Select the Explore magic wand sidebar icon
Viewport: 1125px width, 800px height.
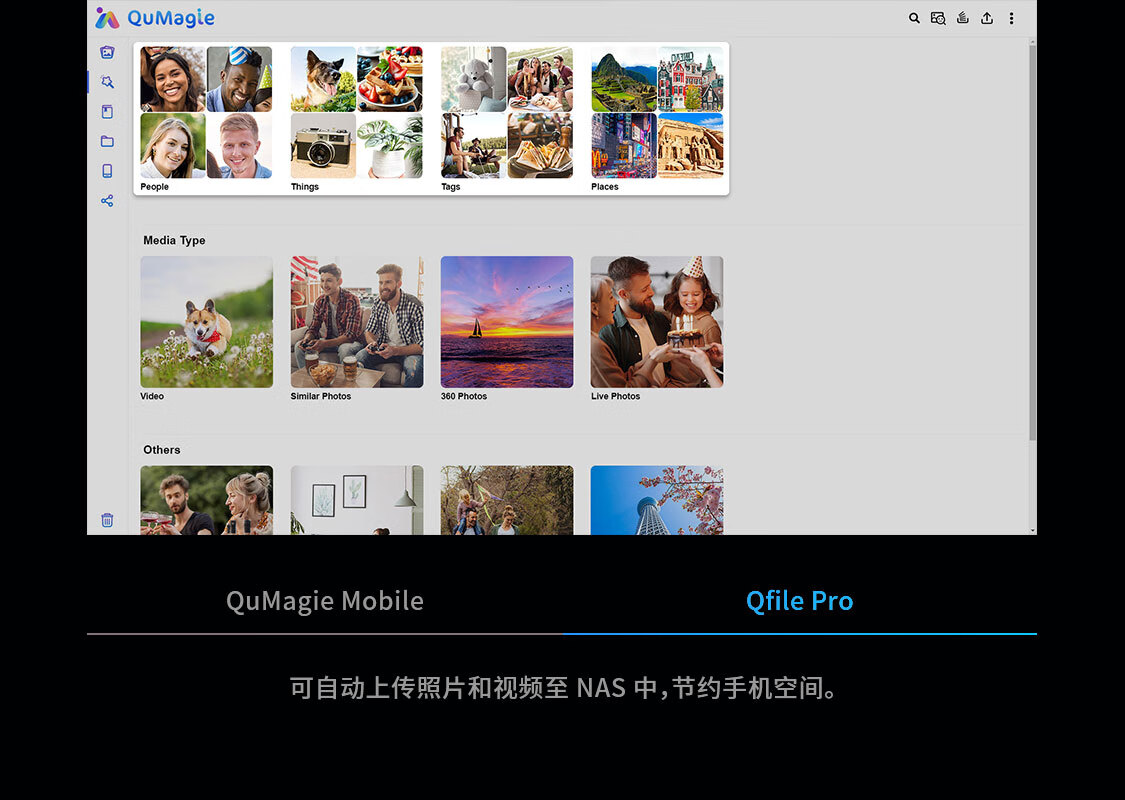107,82
